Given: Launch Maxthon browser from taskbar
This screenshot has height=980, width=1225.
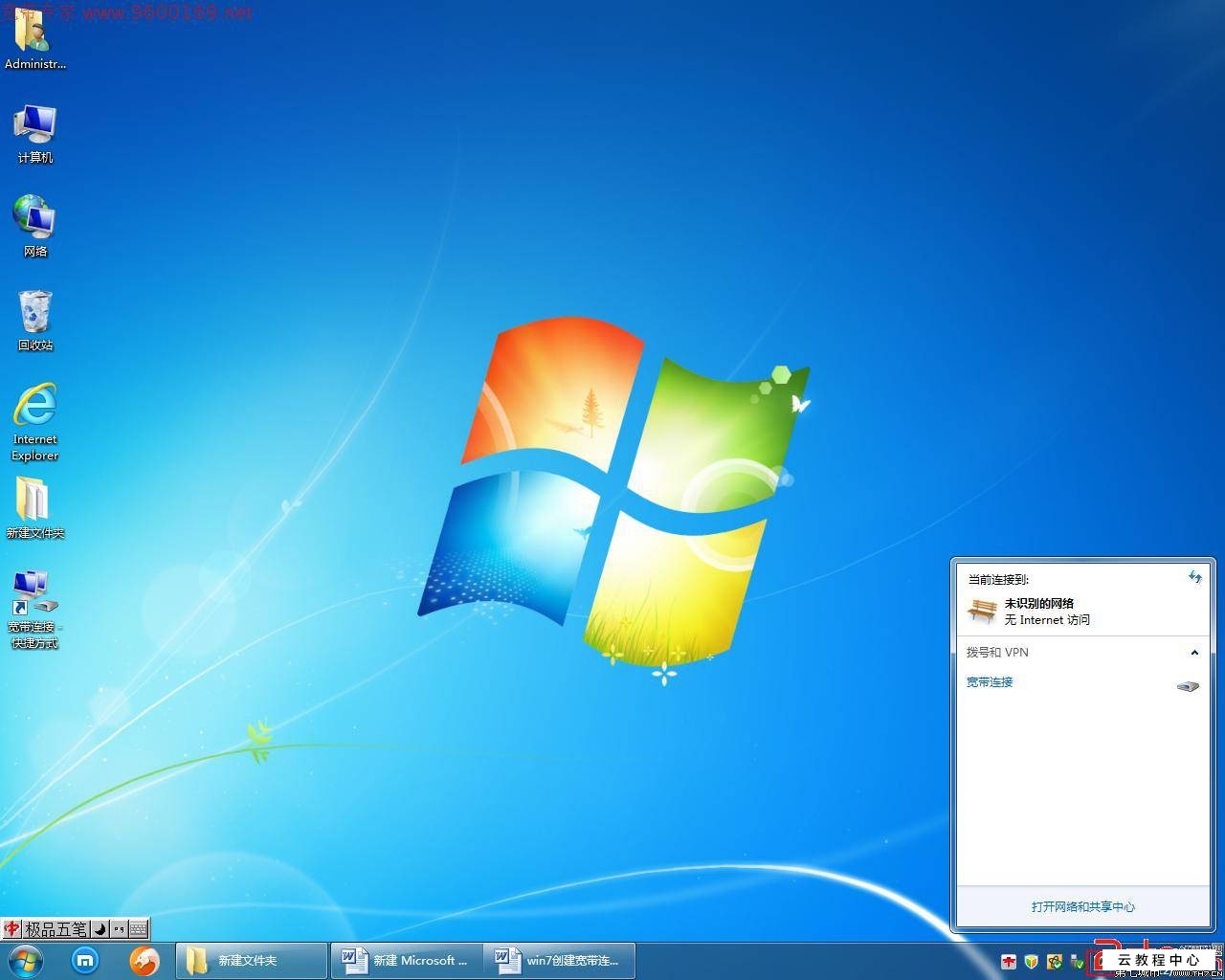Looking at the screenshot, I should pos(85,960).
